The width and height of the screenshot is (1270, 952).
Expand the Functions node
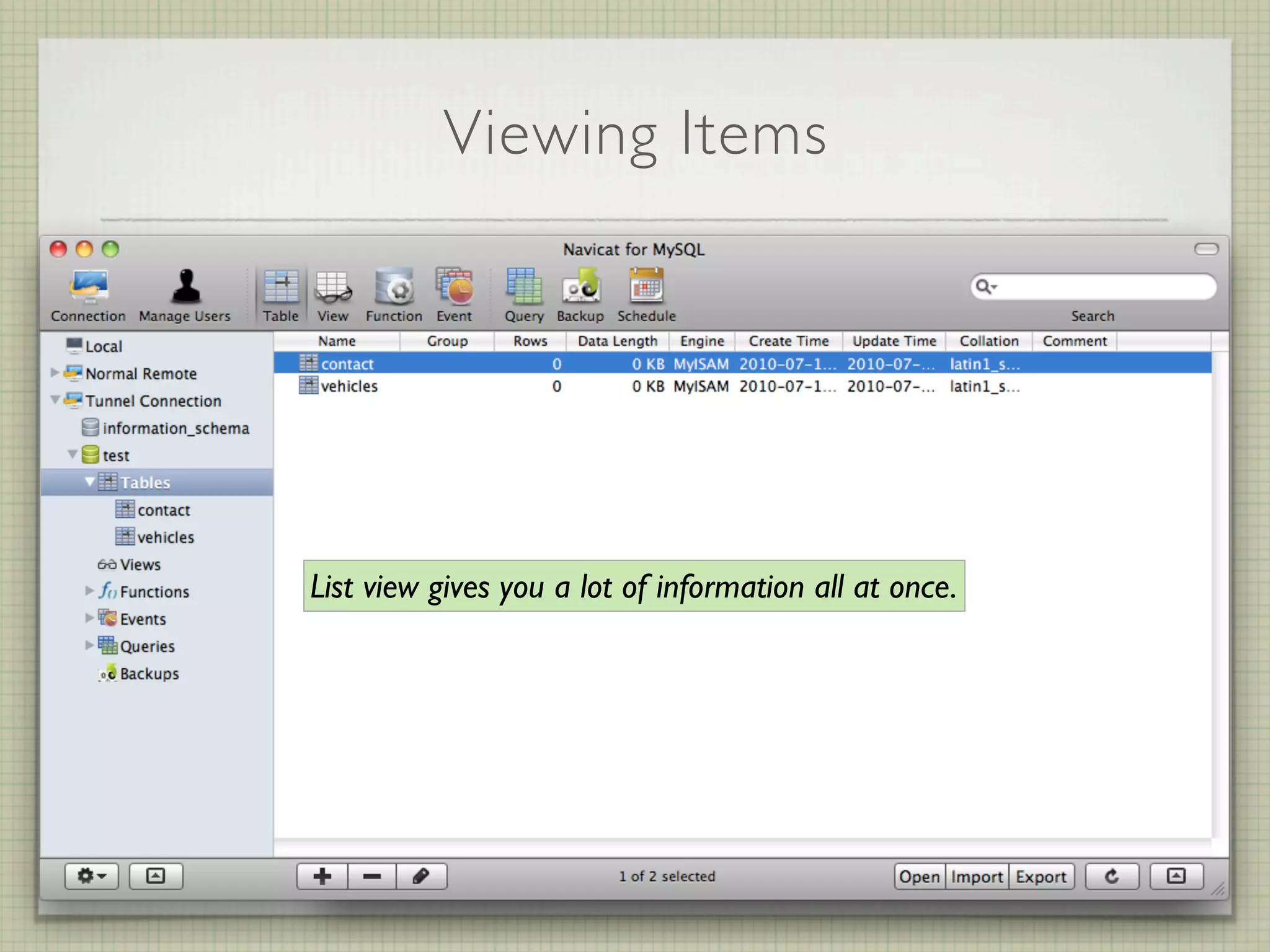pos(89,591)
